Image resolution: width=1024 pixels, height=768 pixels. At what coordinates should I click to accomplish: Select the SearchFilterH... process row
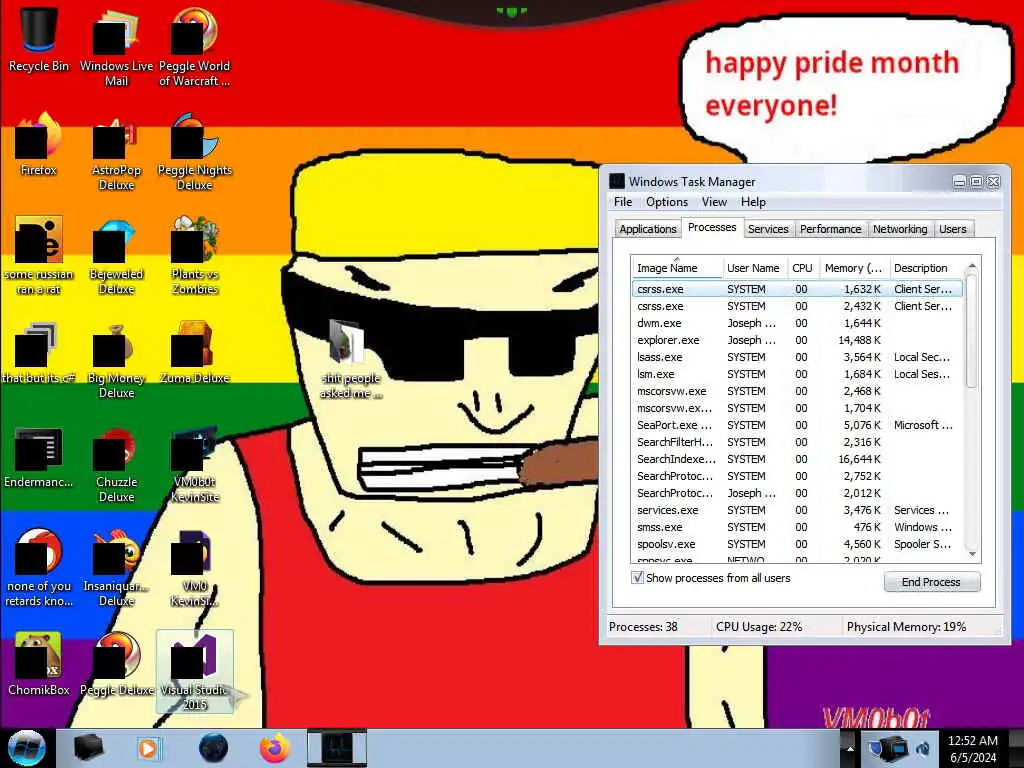click(797, 442)
